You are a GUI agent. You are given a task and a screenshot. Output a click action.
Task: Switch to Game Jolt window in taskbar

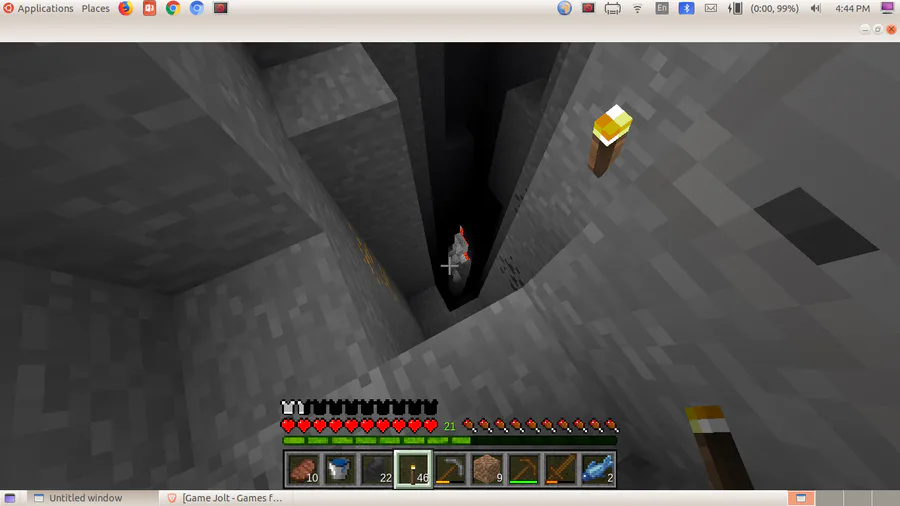225,498
